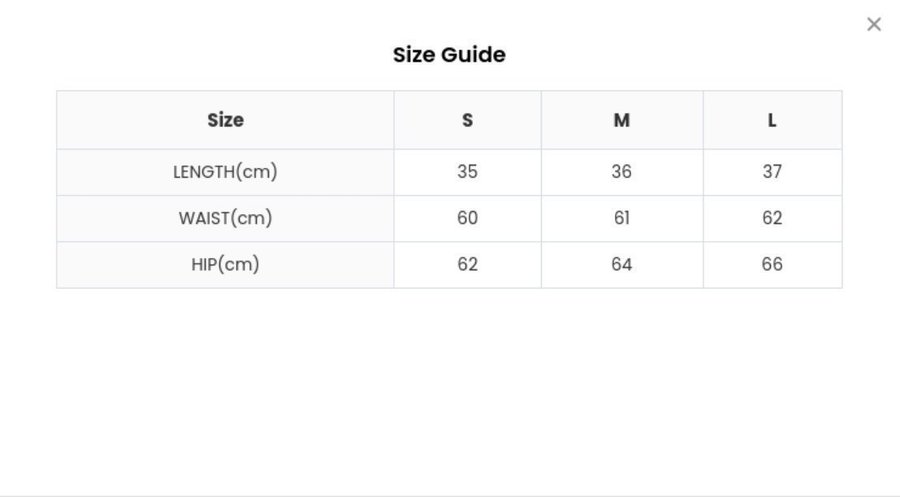900x497 pixels.
Task: Click the S size column header
Action: pyautogui.click(x=467, y=120)
